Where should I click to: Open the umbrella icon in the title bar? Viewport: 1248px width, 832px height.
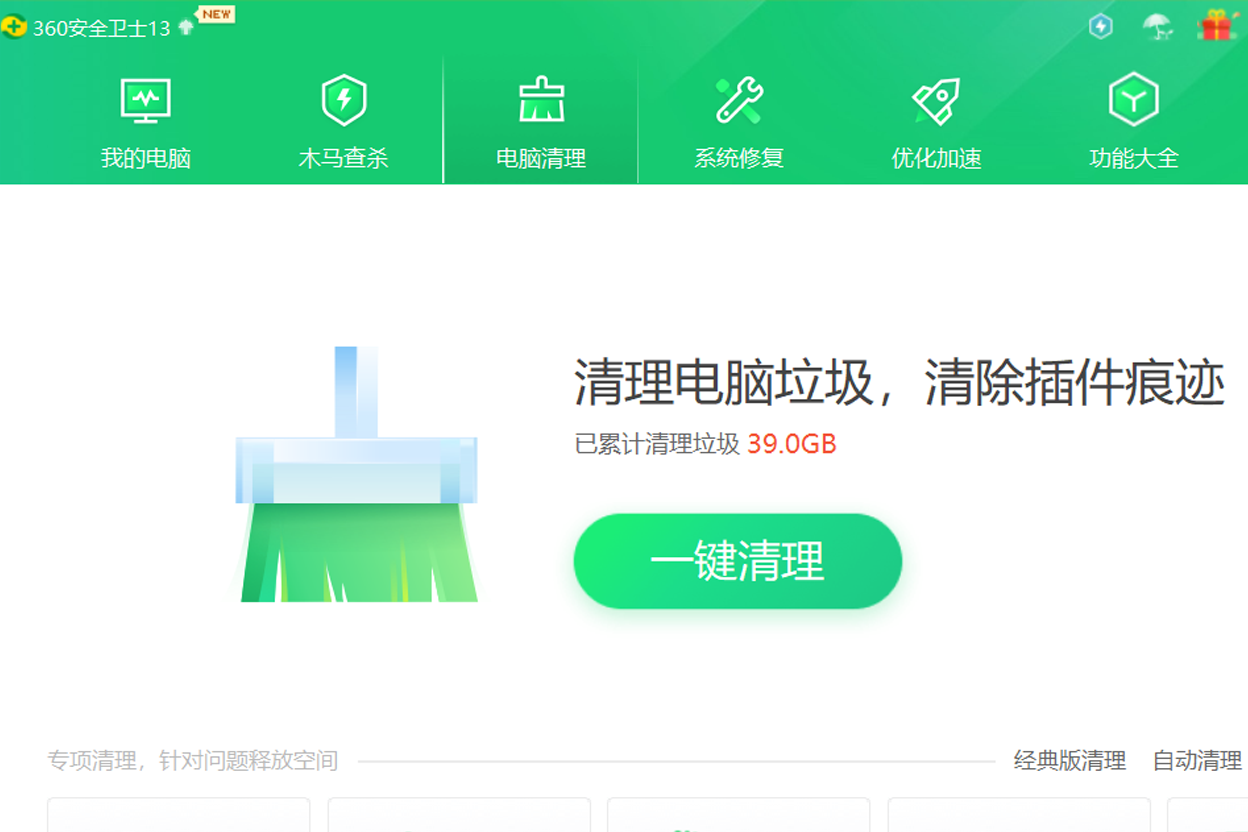pyautogui.click(x=1159, y=26)
